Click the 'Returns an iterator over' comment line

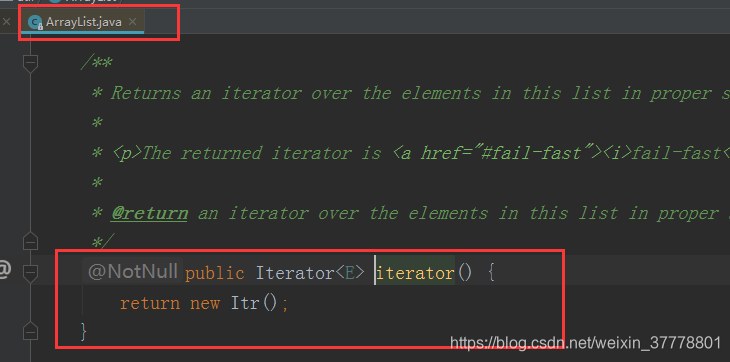(410, 94)
